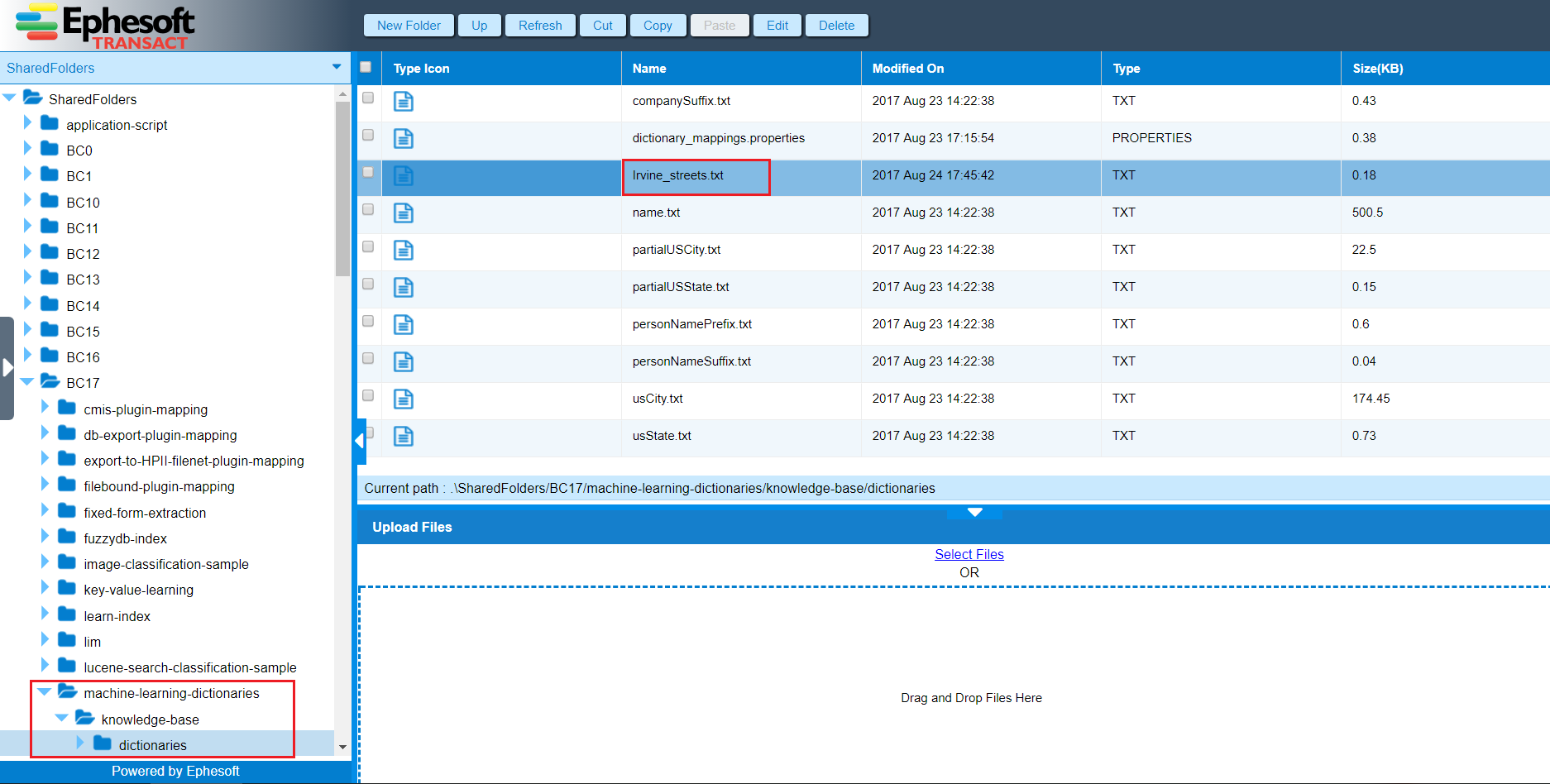Click the Up button
This screenshot has width=1550, height=784.
pos(480,26)
